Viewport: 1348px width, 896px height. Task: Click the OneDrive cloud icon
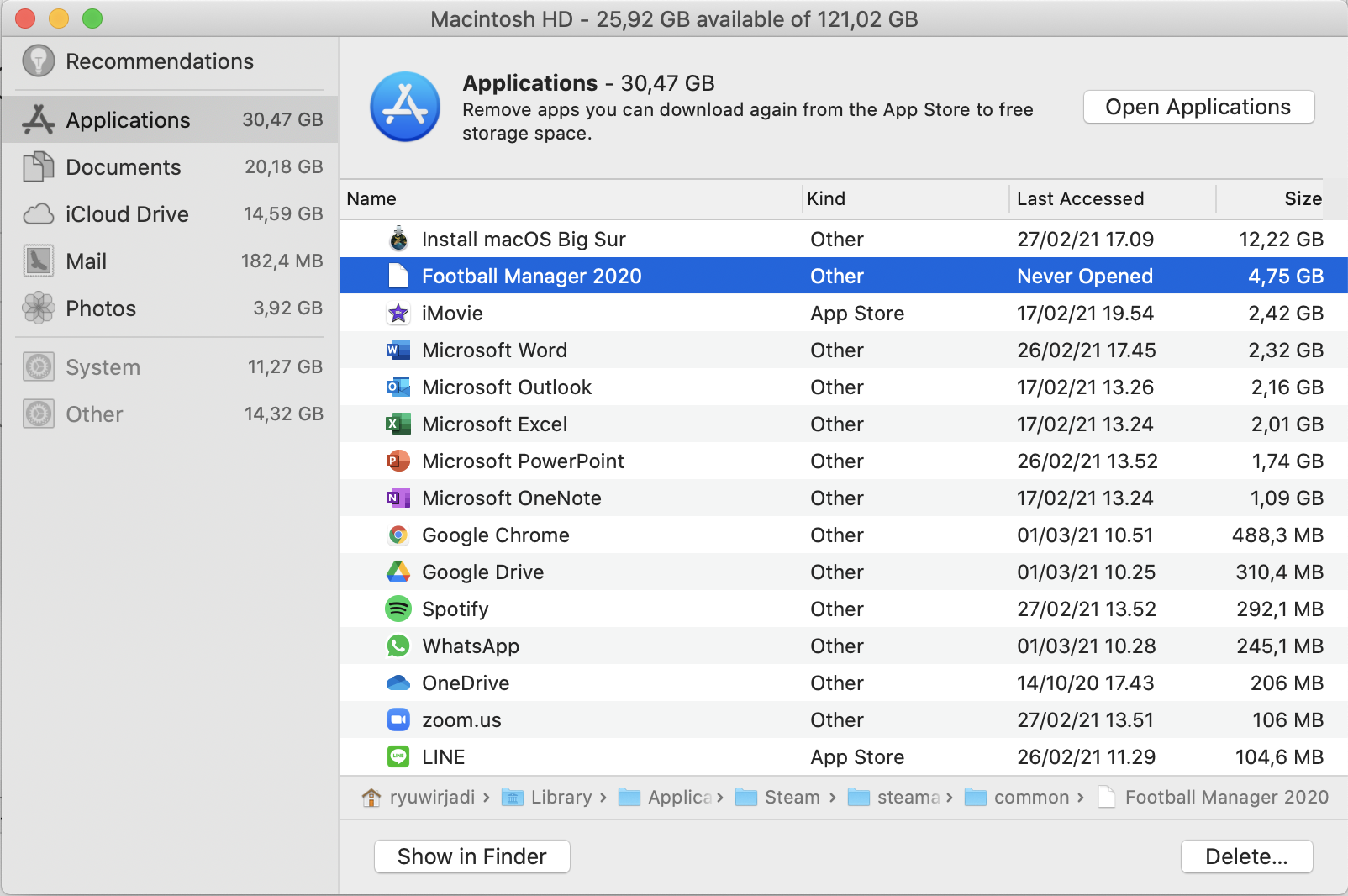click(x=398, y=683)
